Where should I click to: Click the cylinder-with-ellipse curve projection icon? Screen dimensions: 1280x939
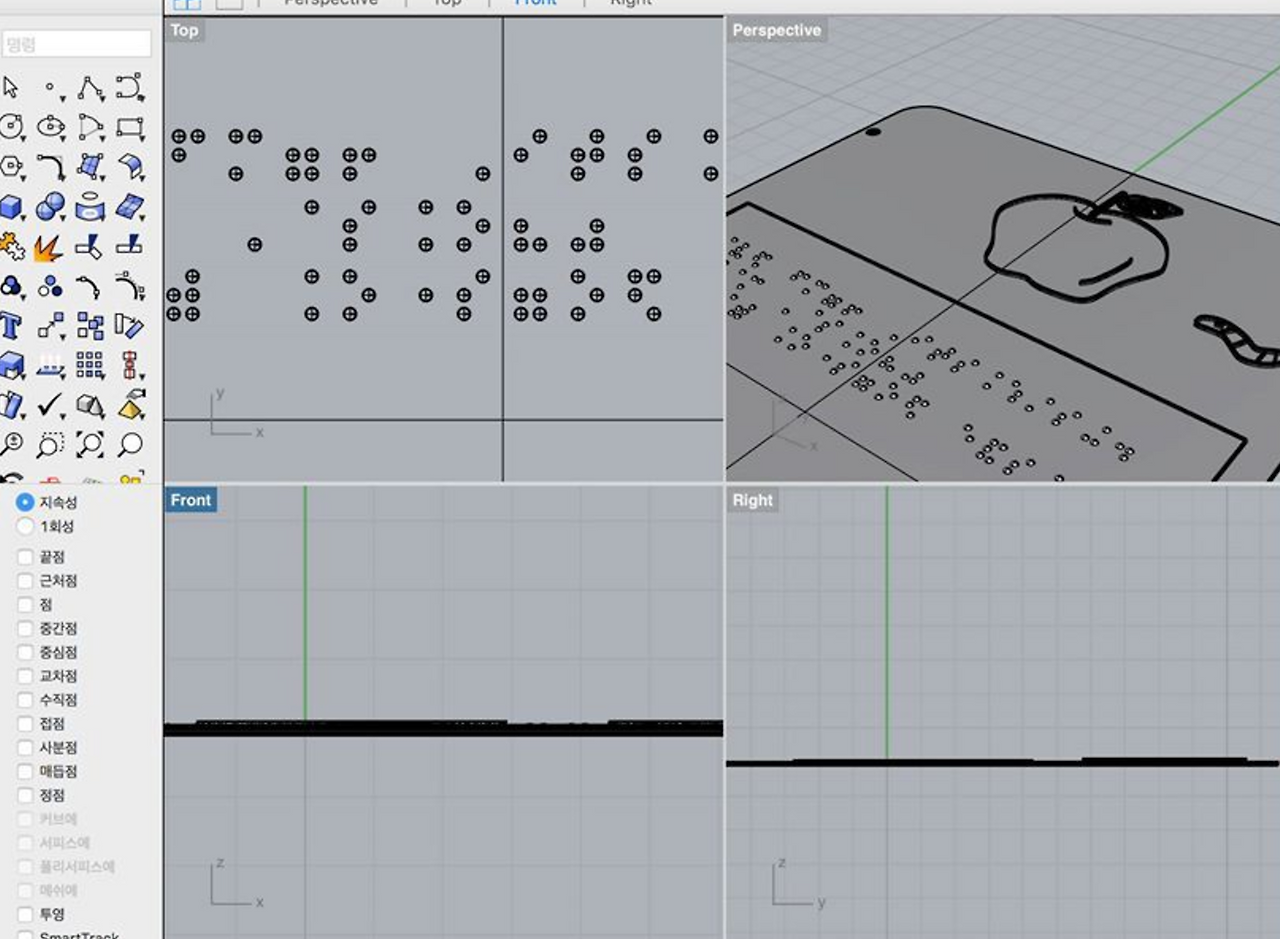(x=90, y=207)
